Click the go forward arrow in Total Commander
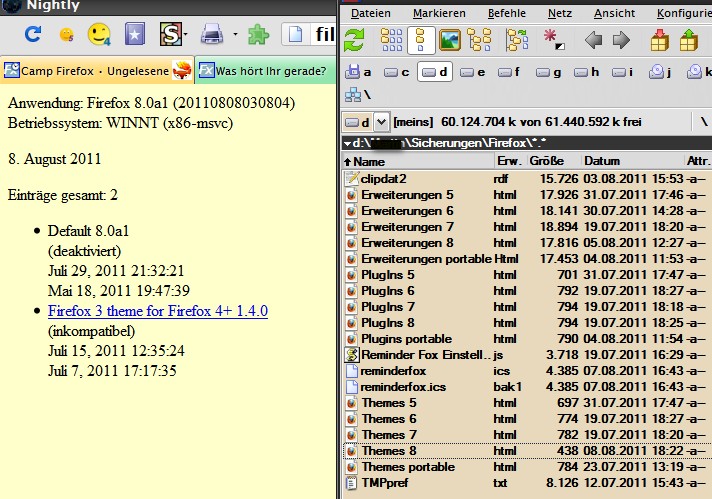Screen dimensions: 712x499 point(621,41)
